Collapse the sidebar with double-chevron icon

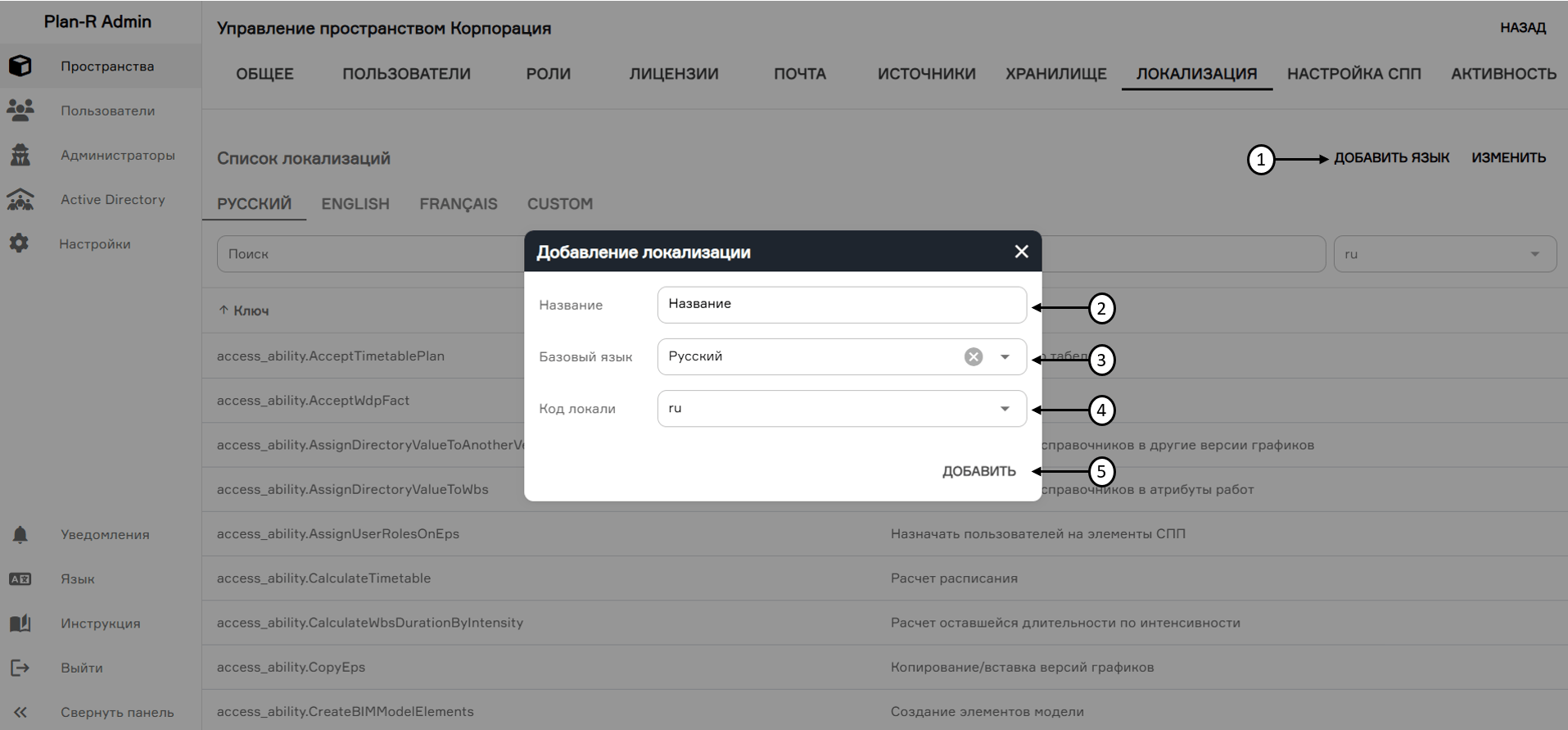(x=20, y=712)
